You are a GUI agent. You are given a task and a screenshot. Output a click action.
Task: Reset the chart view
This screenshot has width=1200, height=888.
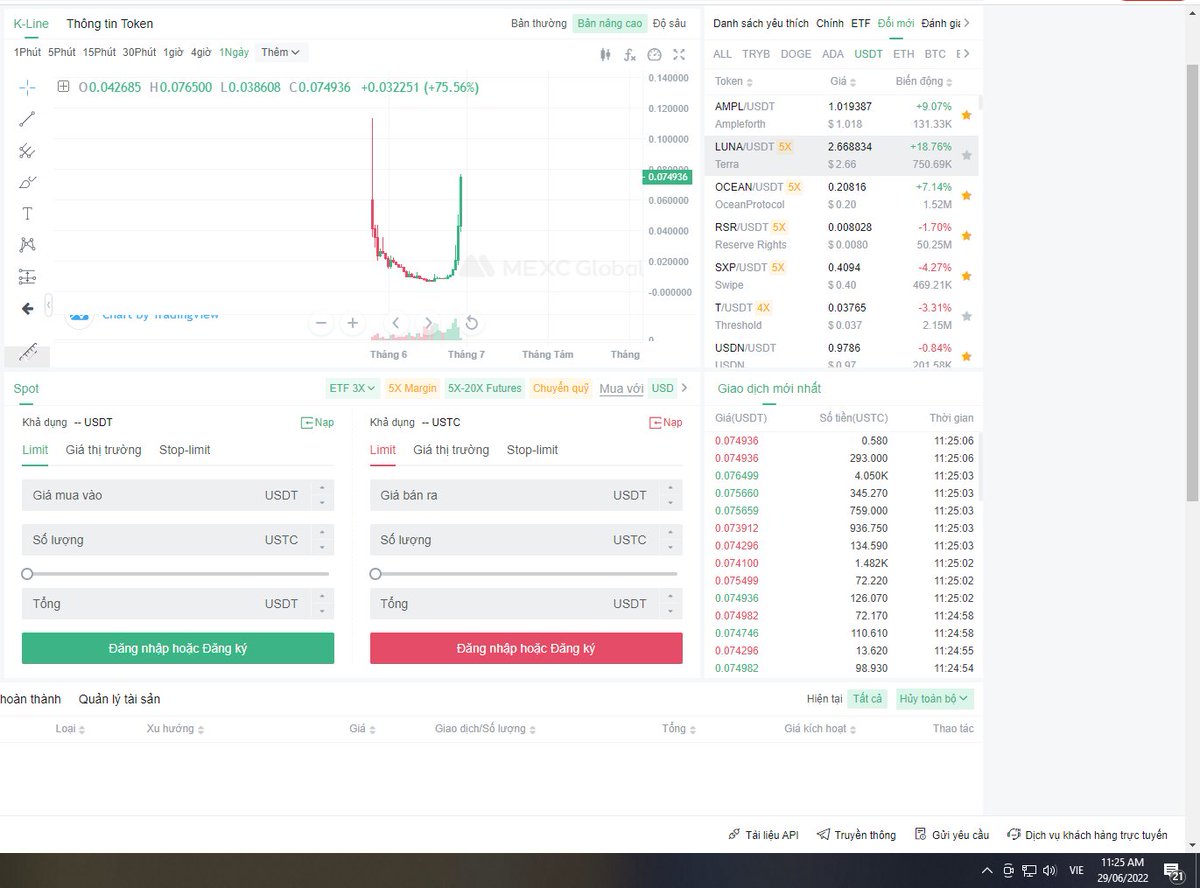[472, 323]
